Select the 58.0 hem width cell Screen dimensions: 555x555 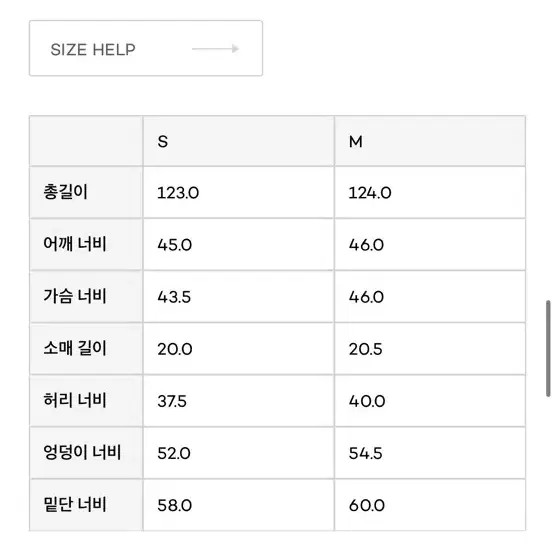(239, 504)
